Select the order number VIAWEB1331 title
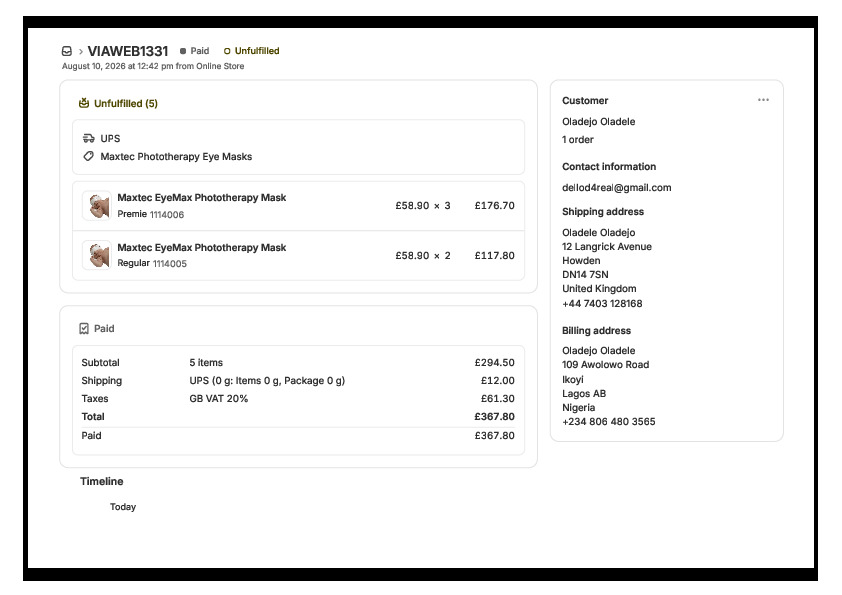Viewport: 842px width, 595px height. (x=128, y=51)
